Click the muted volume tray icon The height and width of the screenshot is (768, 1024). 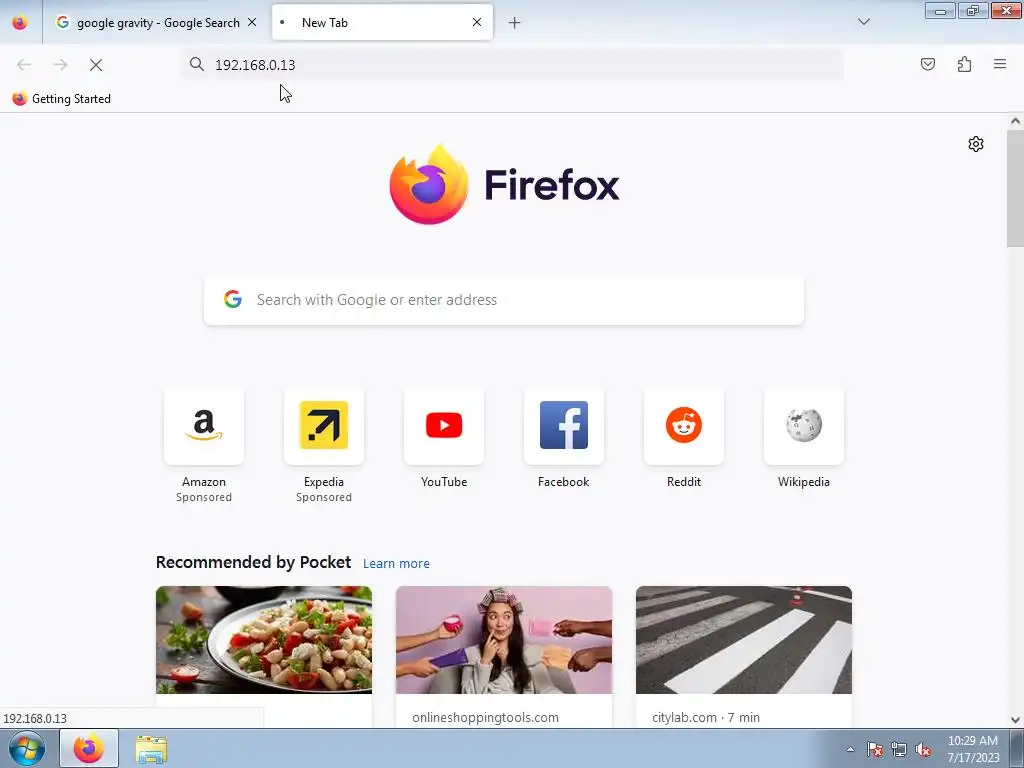click(923, 749)
